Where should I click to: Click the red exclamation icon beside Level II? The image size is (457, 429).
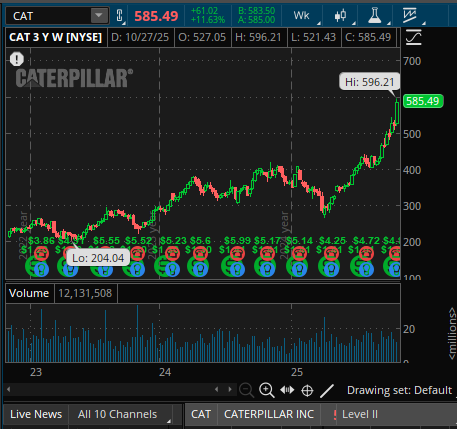point(335,414)
